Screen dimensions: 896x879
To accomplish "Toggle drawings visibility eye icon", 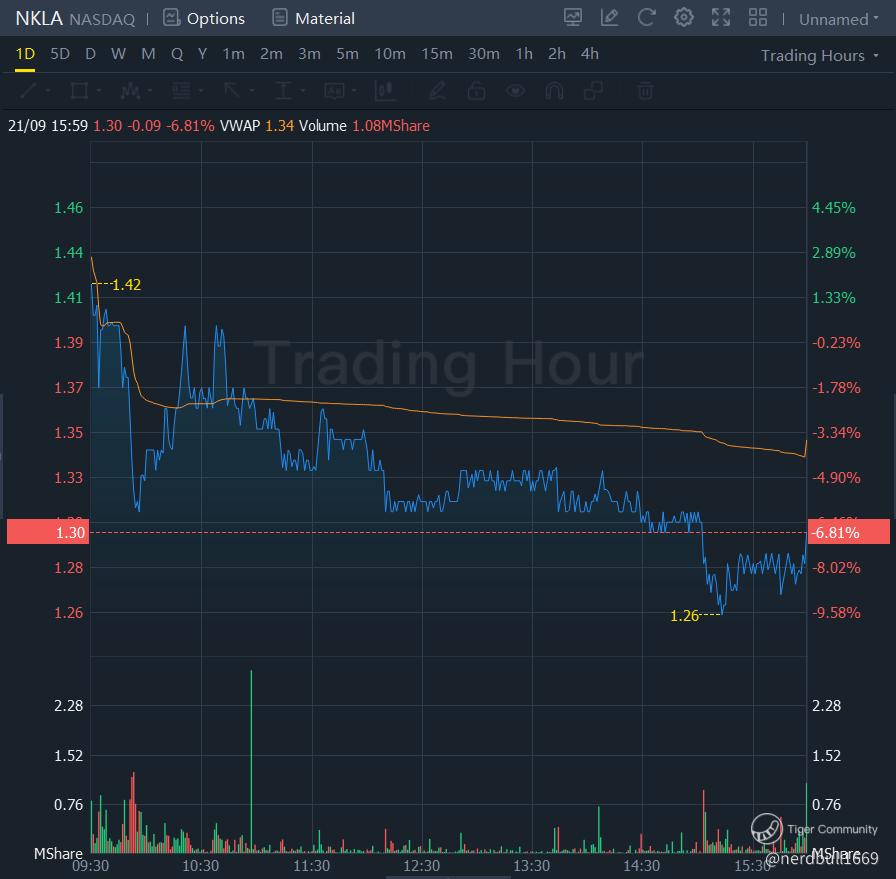I will [x=515, y=90].
